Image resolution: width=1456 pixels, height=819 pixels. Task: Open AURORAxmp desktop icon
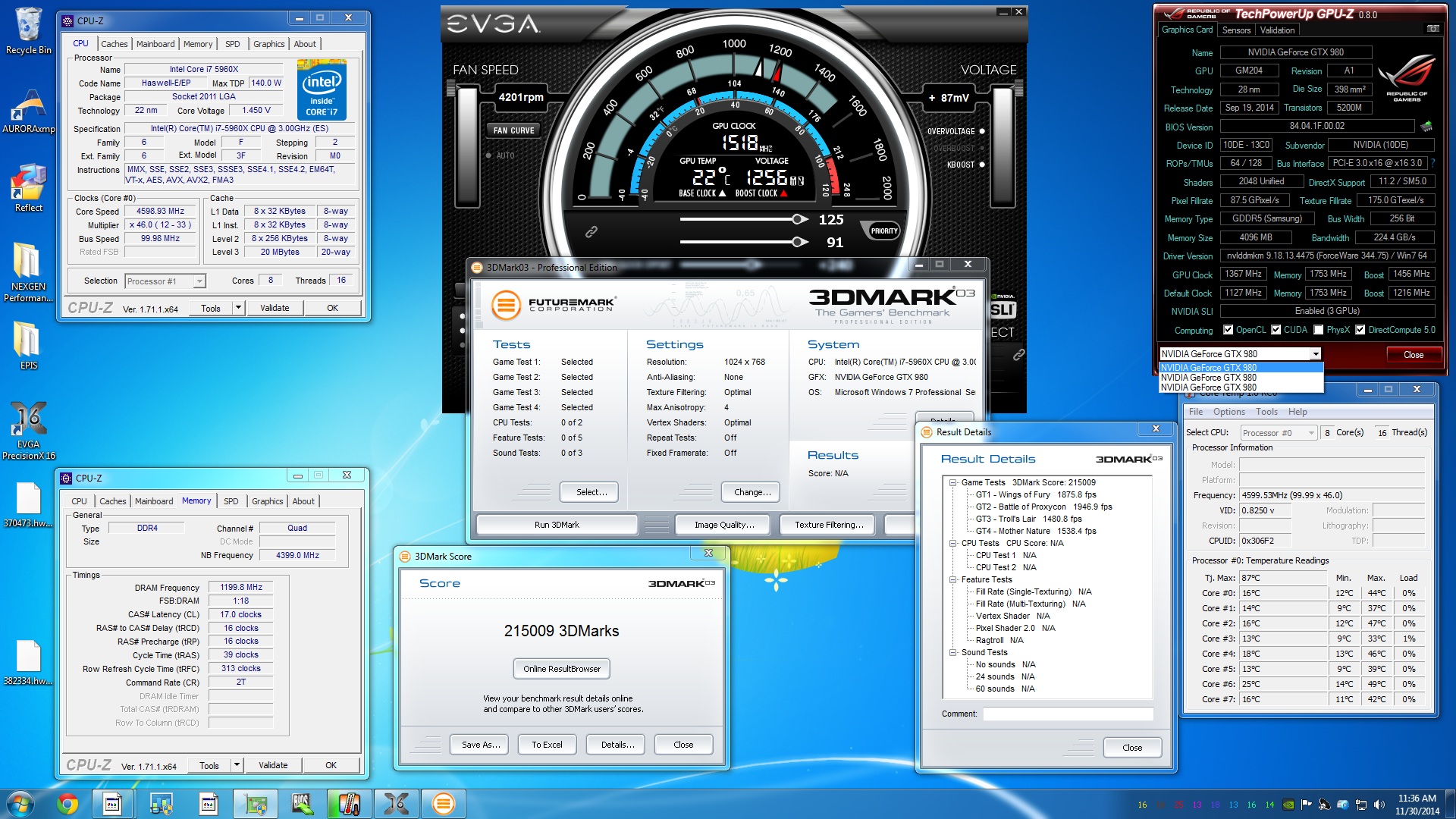(28, 111)
